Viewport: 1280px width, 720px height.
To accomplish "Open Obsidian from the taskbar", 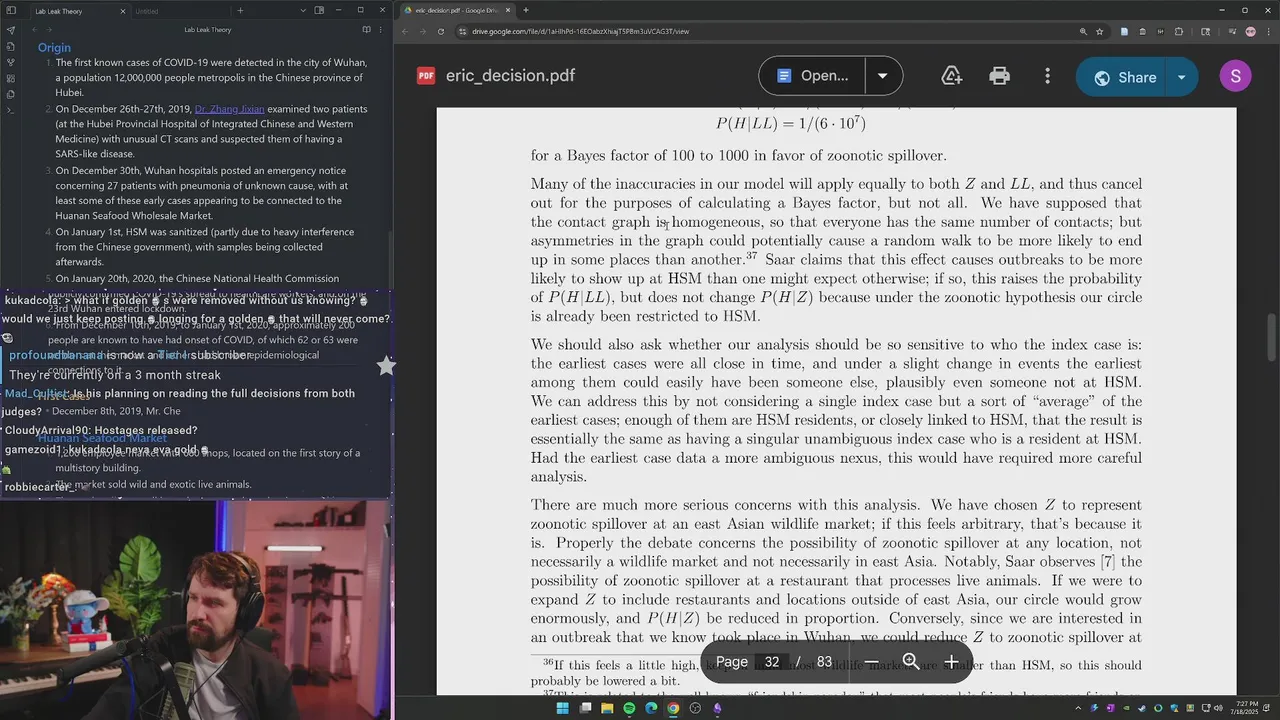I will 717,708.
